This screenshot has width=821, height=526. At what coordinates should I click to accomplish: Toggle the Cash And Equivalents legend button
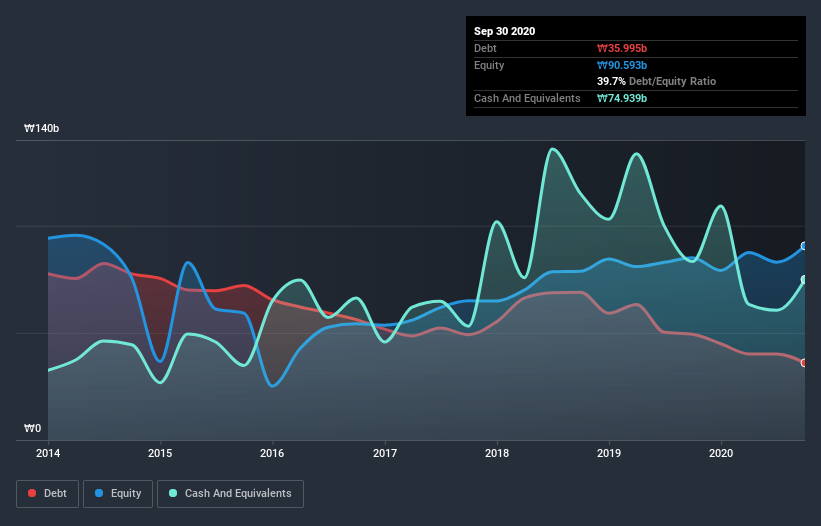(230, 494)
